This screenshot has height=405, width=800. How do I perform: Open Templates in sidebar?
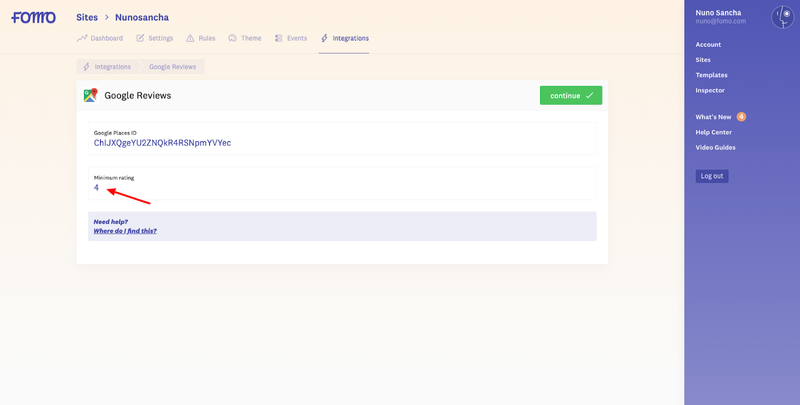coord(711,75)
